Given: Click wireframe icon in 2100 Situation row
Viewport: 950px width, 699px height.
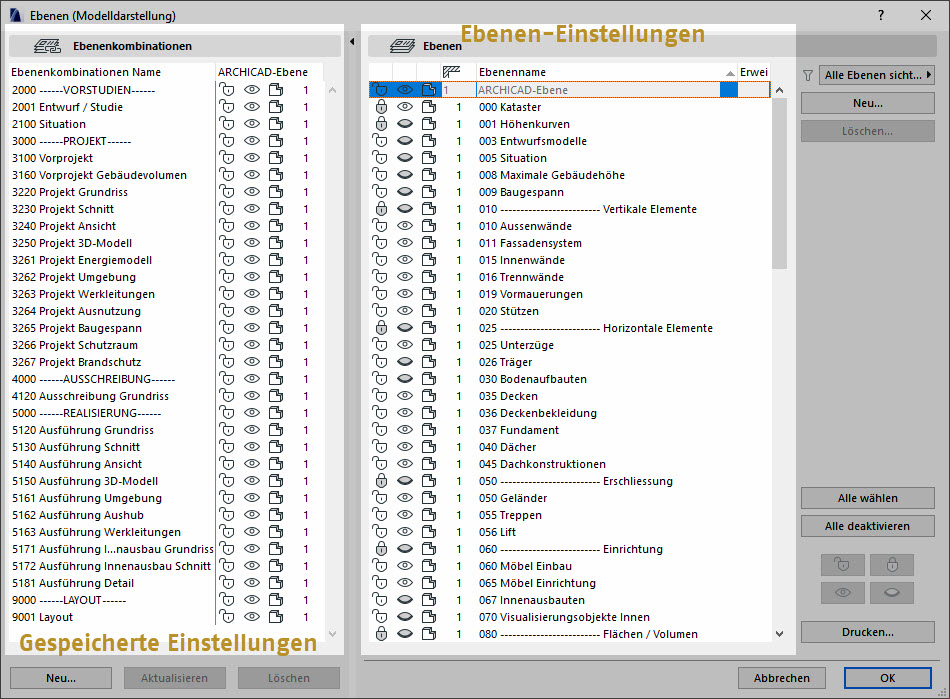Looking at the screenshot, I should pyautogui.click(x=276, y=124).
